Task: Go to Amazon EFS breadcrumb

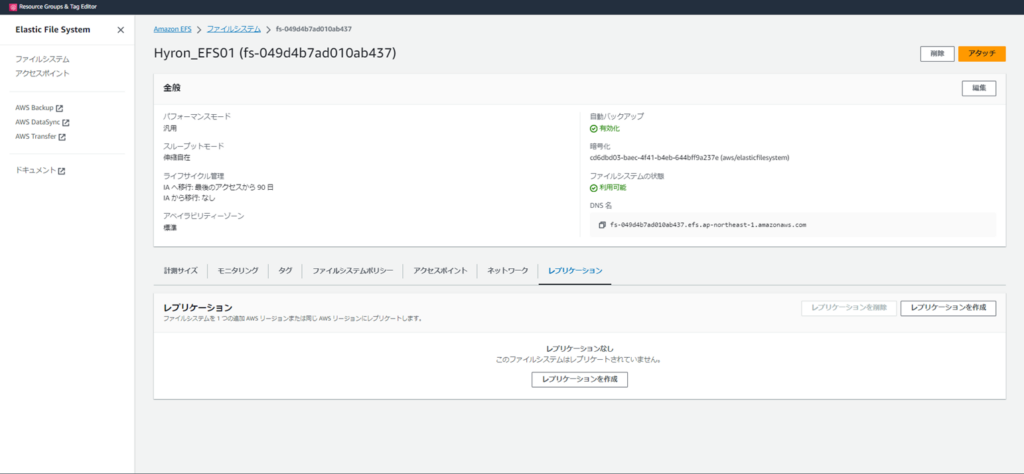Action: point(172,29)
